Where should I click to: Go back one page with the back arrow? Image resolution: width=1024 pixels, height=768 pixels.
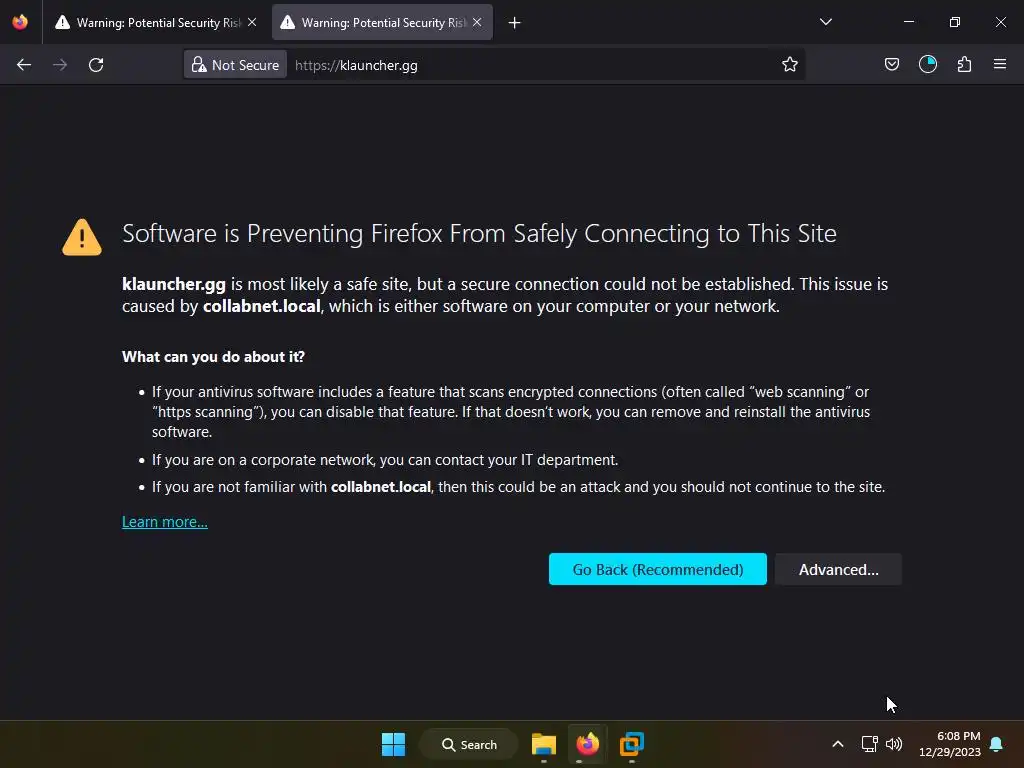(x=24, y=65)
